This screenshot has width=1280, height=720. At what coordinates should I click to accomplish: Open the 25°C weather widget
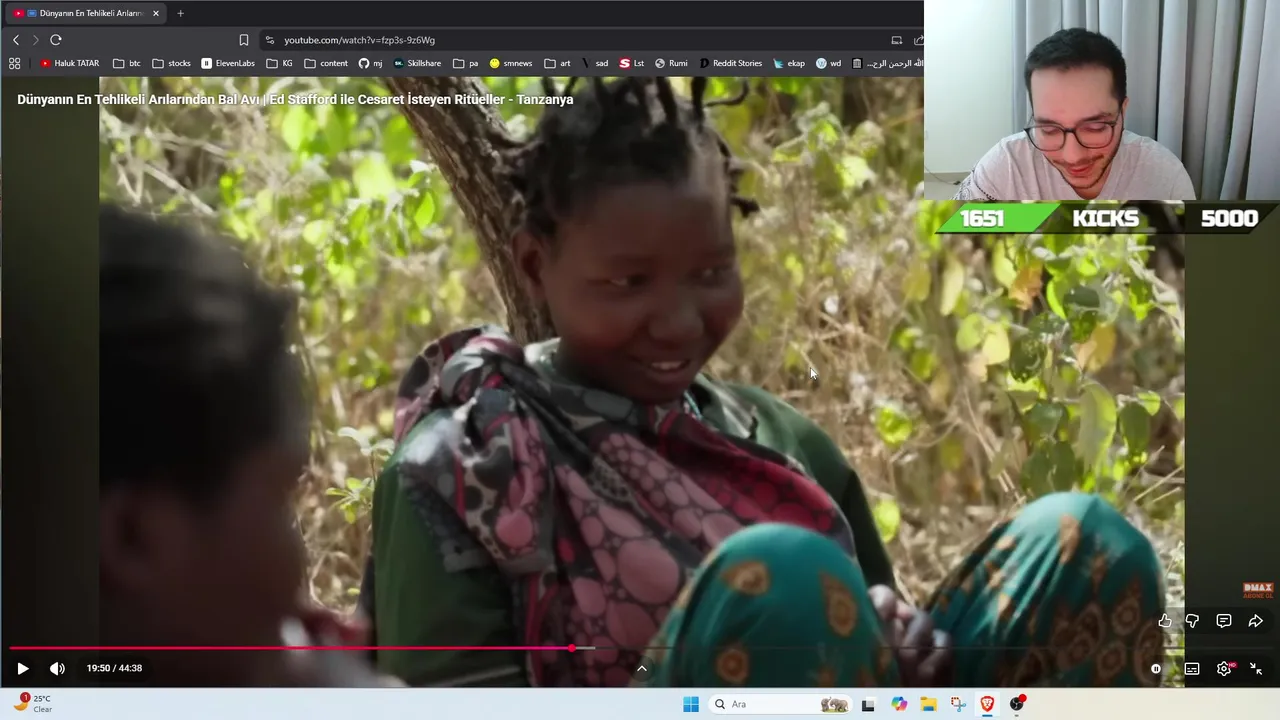click(x=32, y=704)
